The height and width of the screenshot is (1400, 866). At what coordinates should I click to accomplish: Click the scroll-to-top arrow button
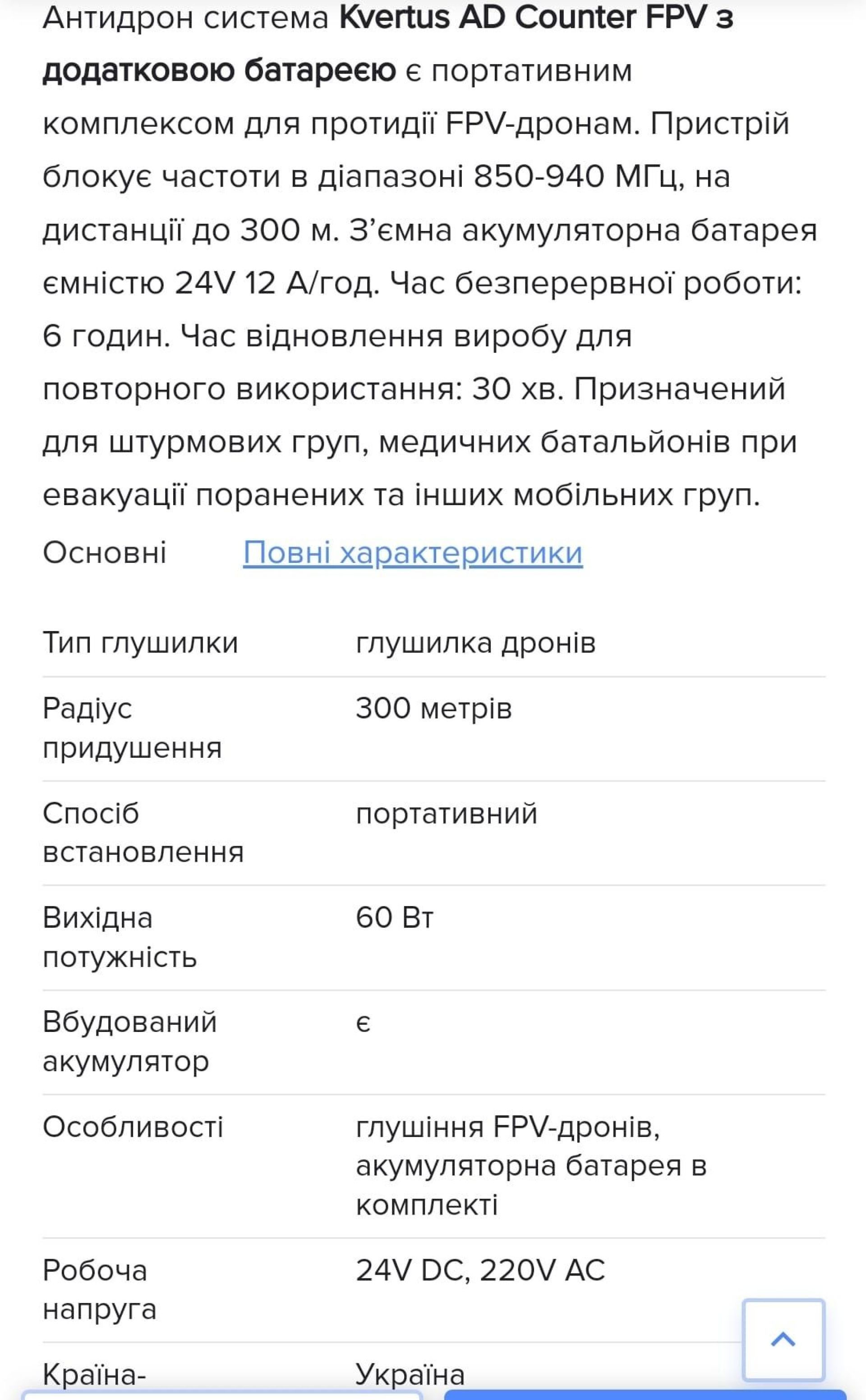point(783,1339)
